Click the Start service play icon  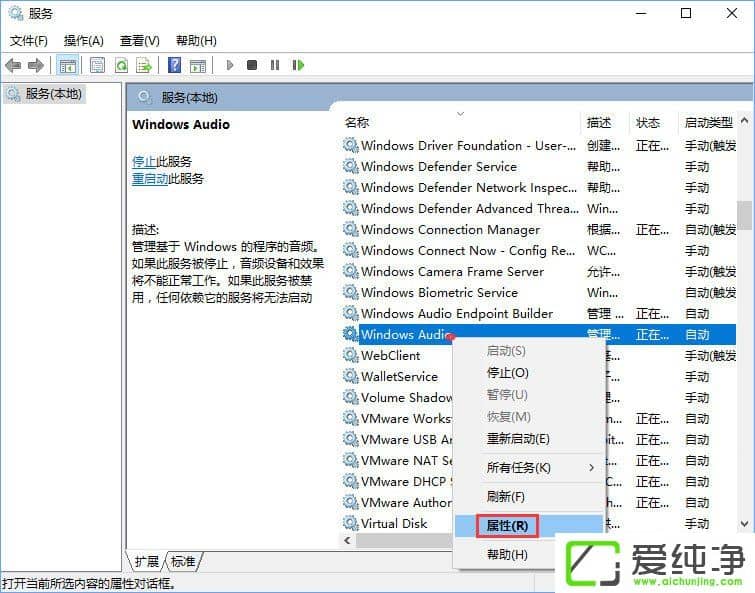[x=230, y=64]
